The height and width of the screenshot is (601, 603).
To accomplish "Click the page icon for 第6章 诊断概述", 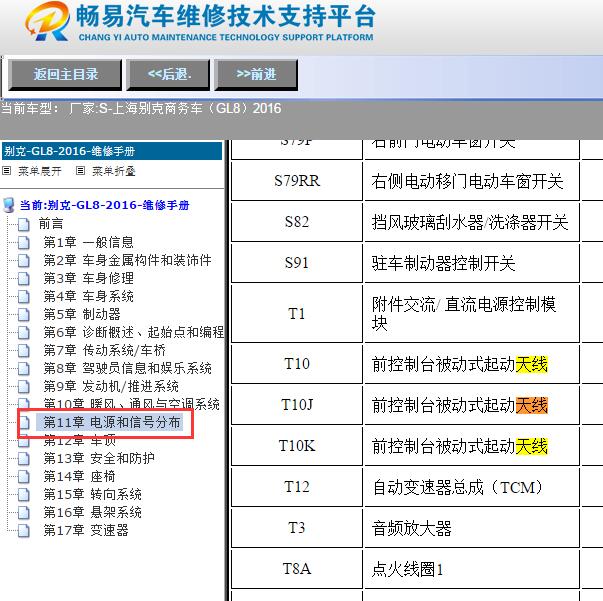I will point(23,332).
